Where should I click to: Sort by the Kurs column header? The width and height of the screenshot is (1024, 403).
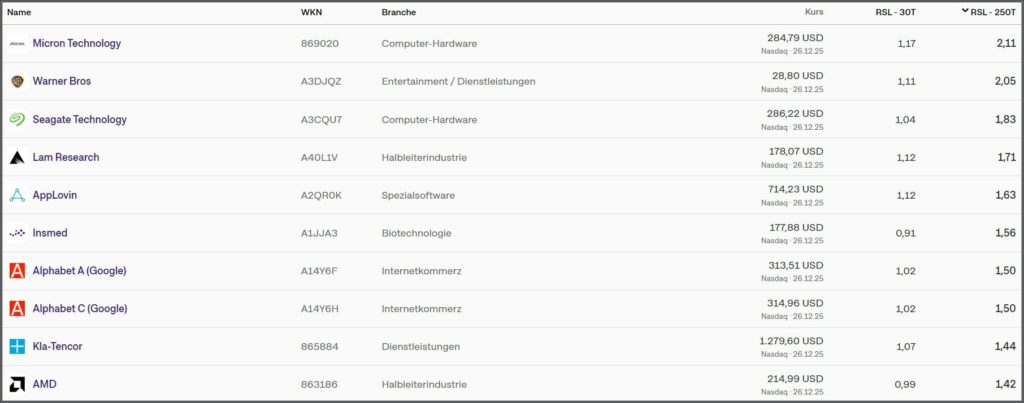pyautogui.click(x=813, y=12)
